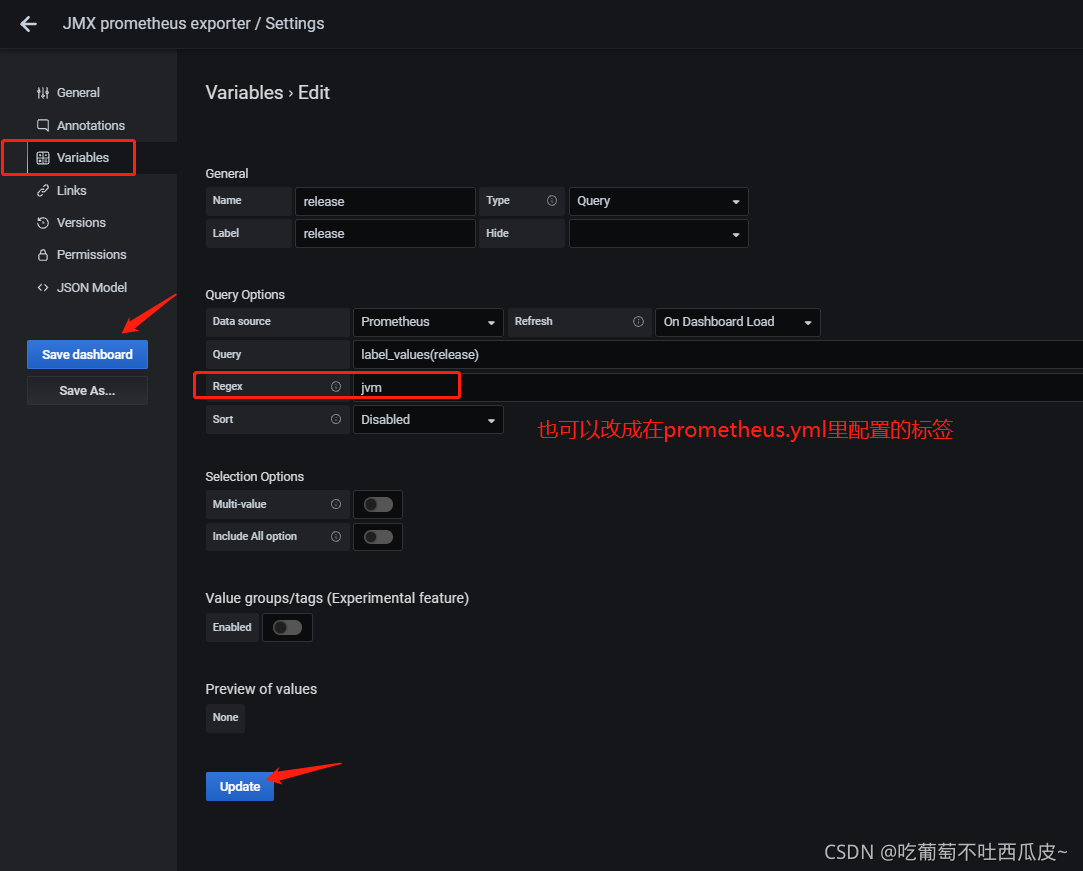The width and height of the screenshot is (1083, 871).
Task: Open the Hide dropdown
Action: 658,233
